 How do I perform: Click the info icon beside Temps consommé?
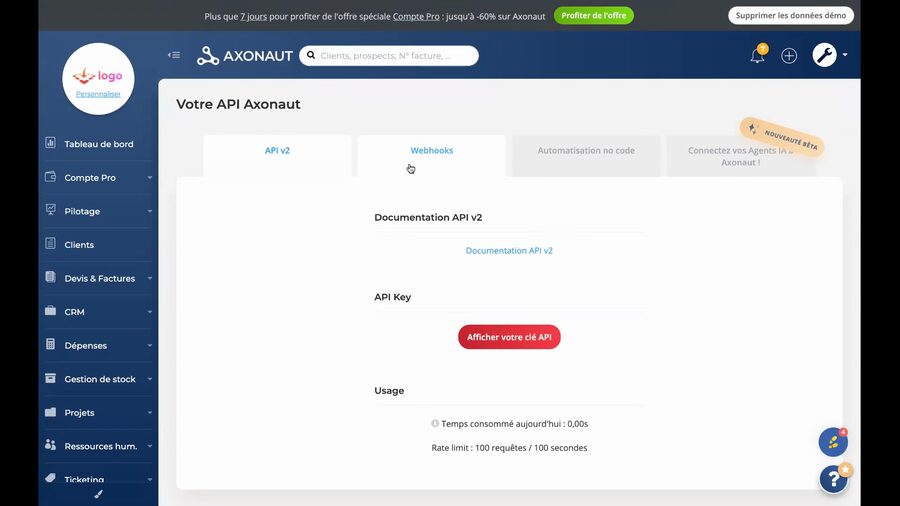coord(435,423)
